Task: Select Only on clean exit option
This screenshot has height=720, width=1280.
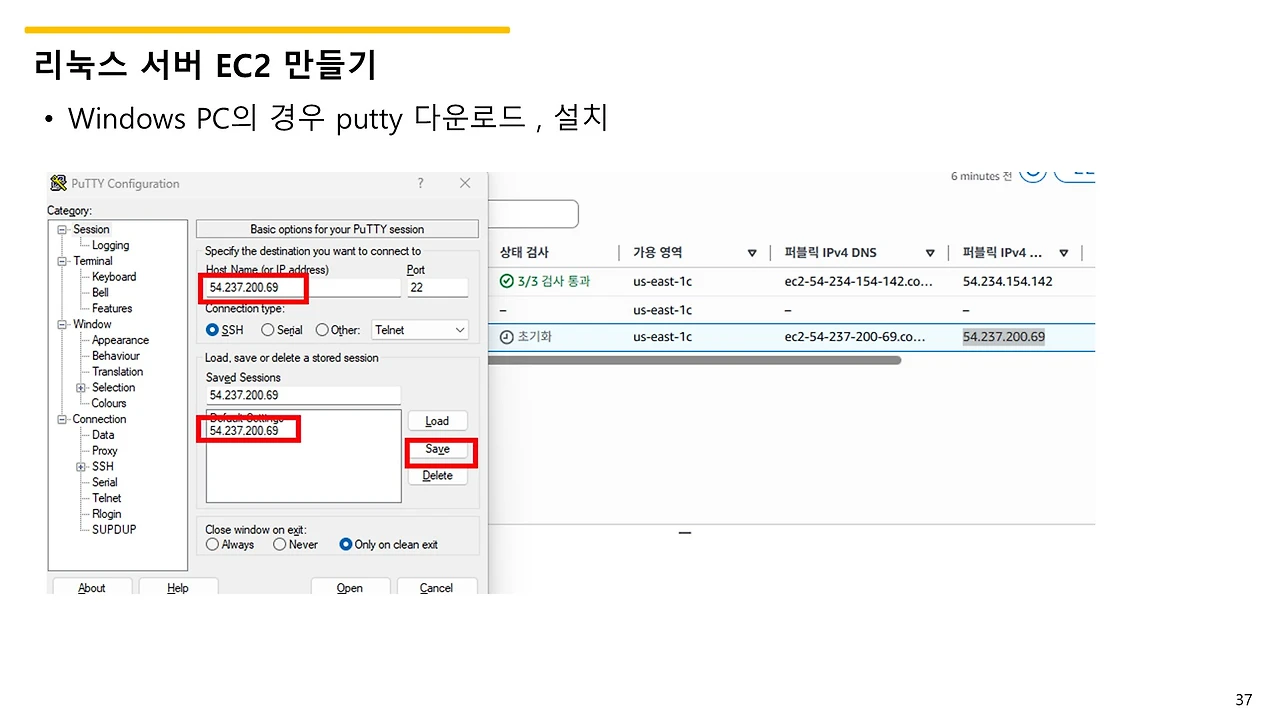Action: [346, 545]
